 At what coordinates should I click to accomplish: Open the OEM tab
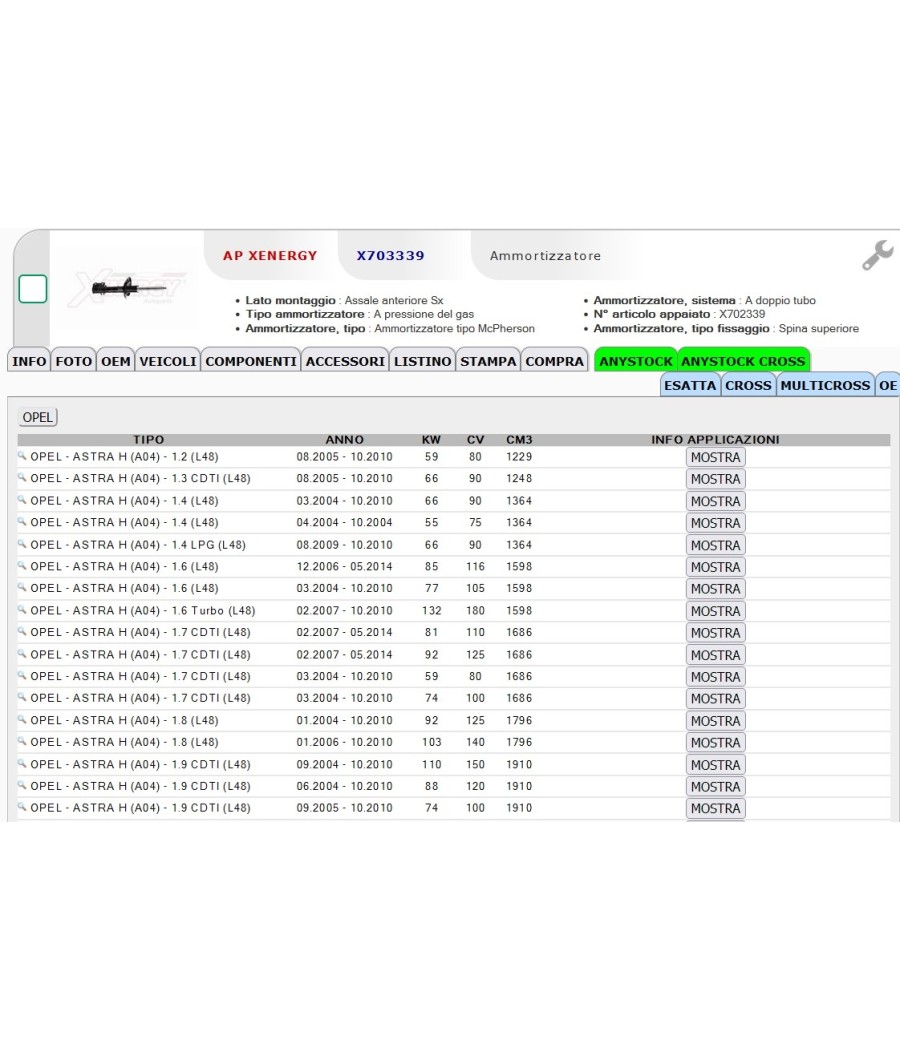pyautogui.click(x=116, y=361)
